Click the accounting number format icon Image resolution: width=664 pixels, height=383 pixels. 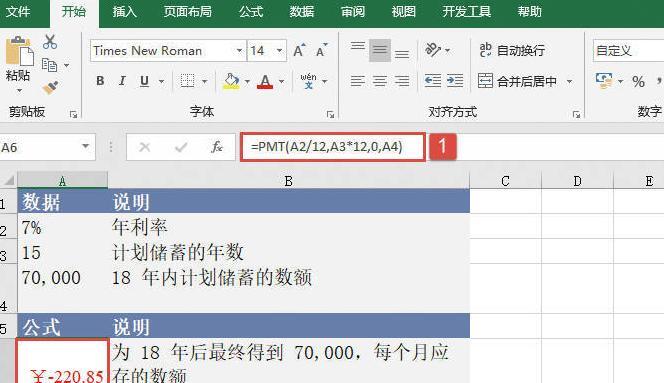pyautogui.click(x=604, y=80)
